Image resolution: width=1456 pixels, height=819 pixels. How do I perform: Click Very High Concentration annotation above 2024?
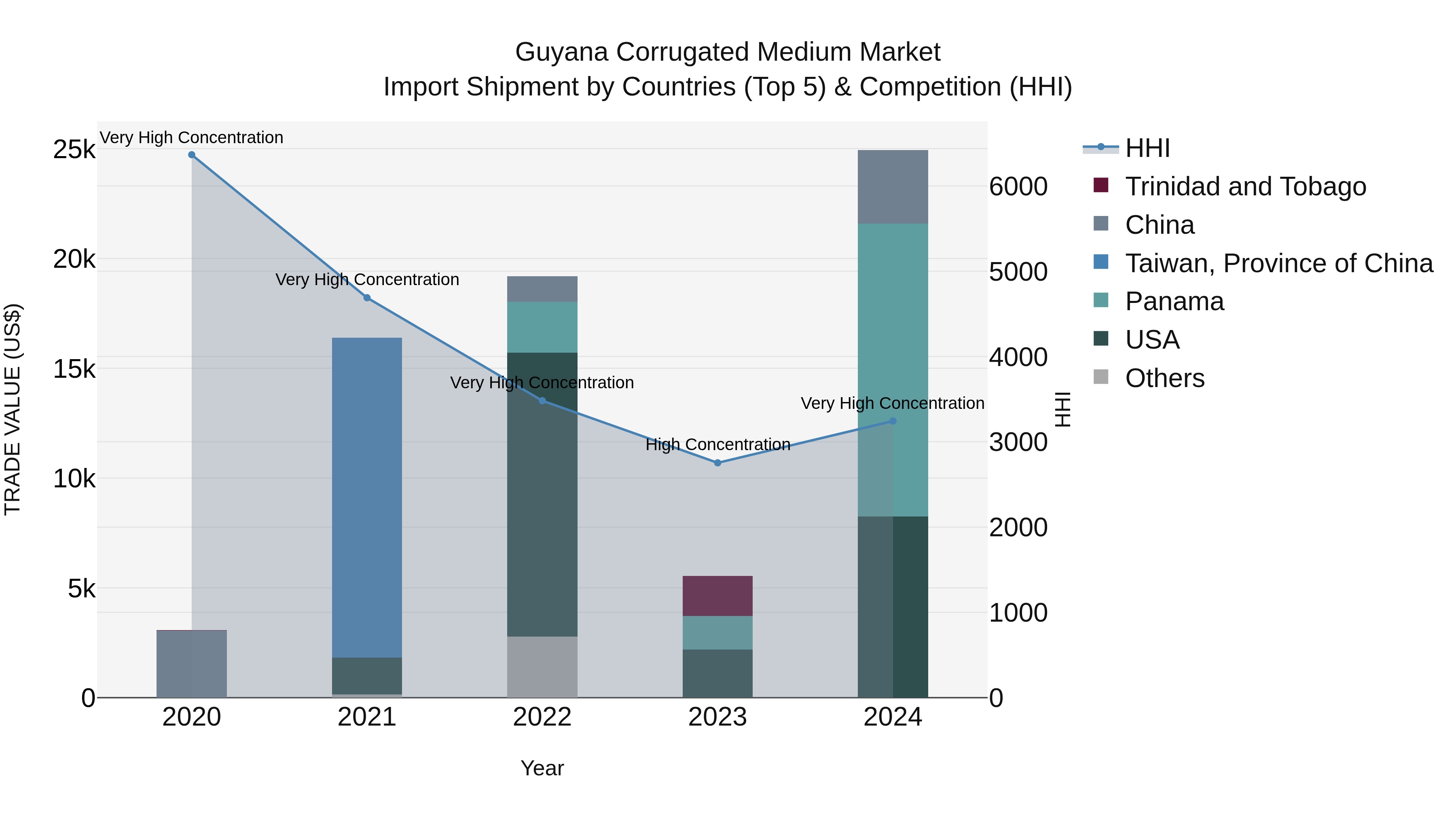[x=893, y=404]
